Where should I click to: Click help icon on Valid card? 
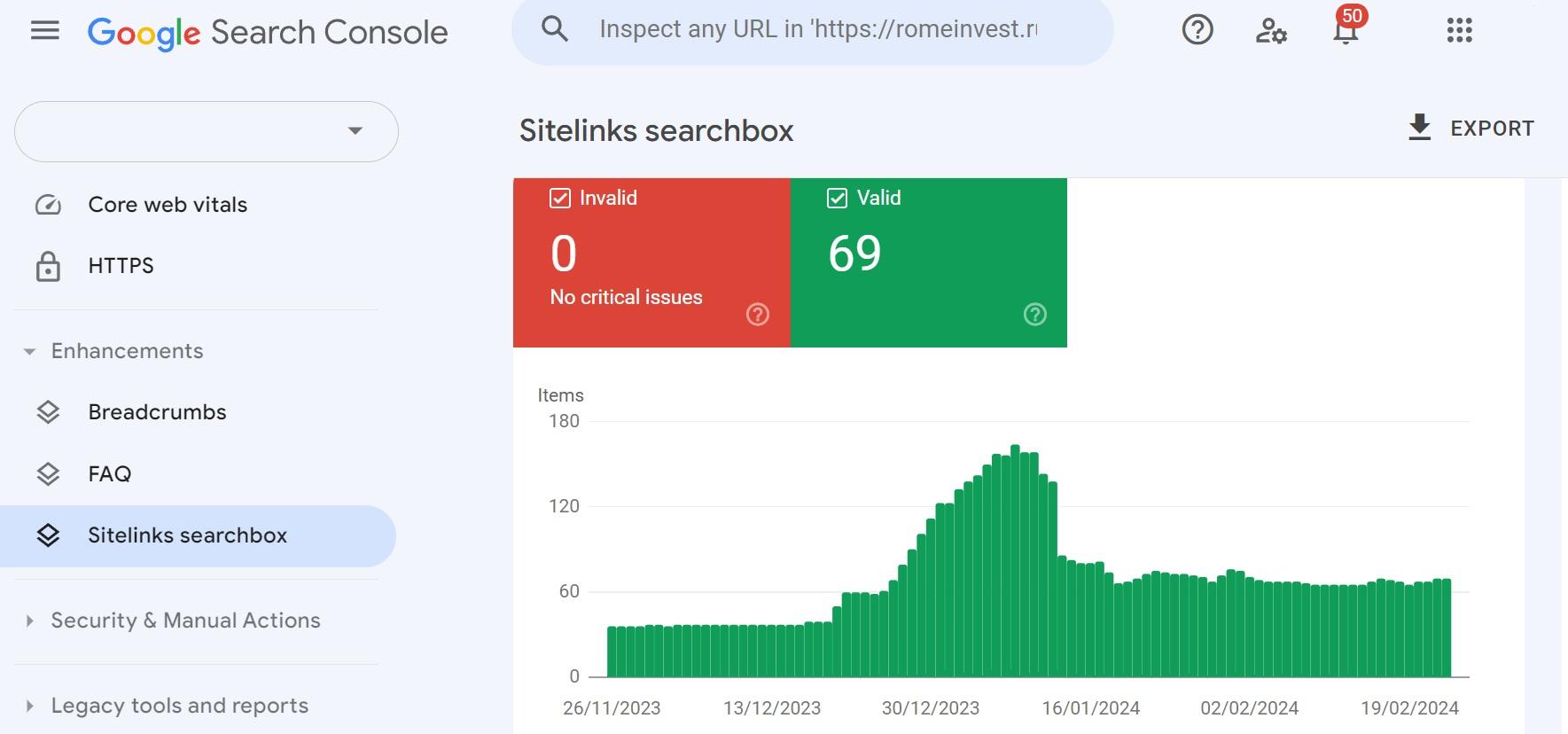tap(1034, 315)
